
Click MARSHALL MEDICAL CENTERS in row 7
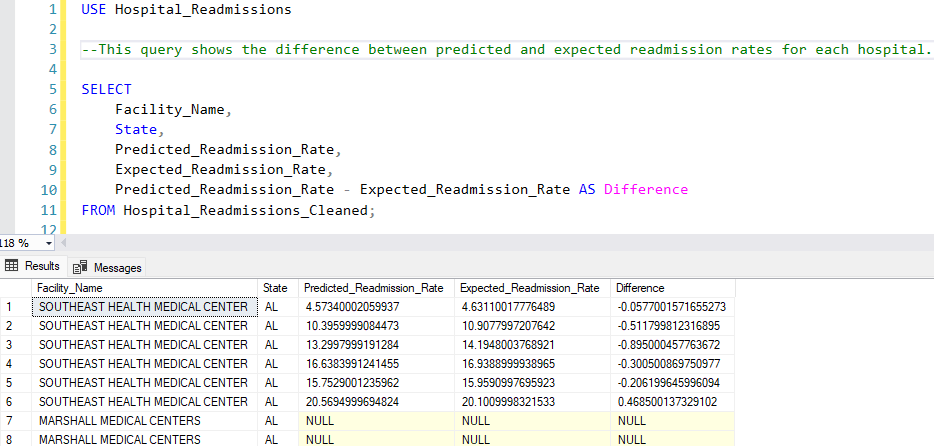tap(144, 420)
